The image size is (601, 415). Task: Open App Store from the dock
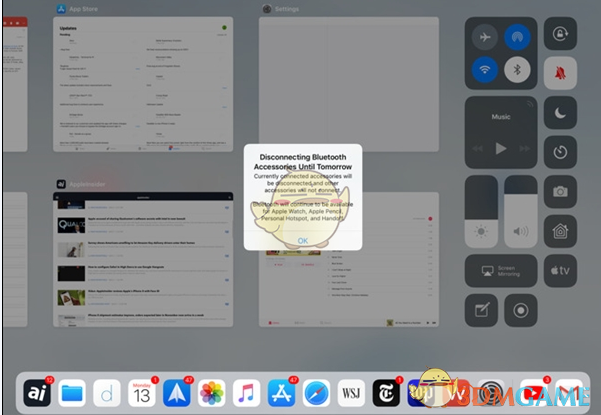(281, 393)
